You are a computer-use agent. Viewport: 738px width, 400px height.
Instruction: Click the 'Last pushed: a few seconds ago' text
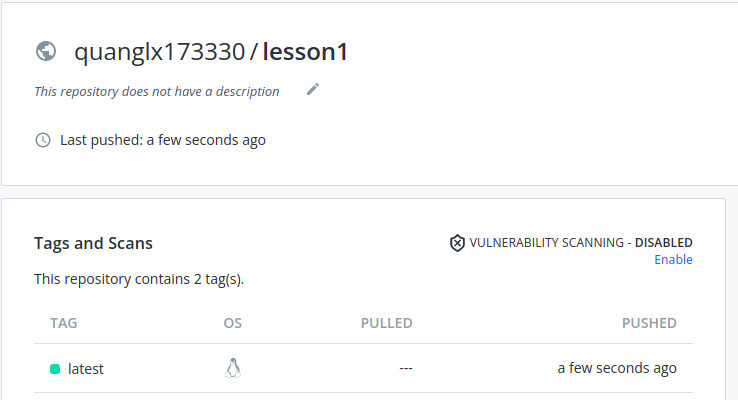click(163, 140)
